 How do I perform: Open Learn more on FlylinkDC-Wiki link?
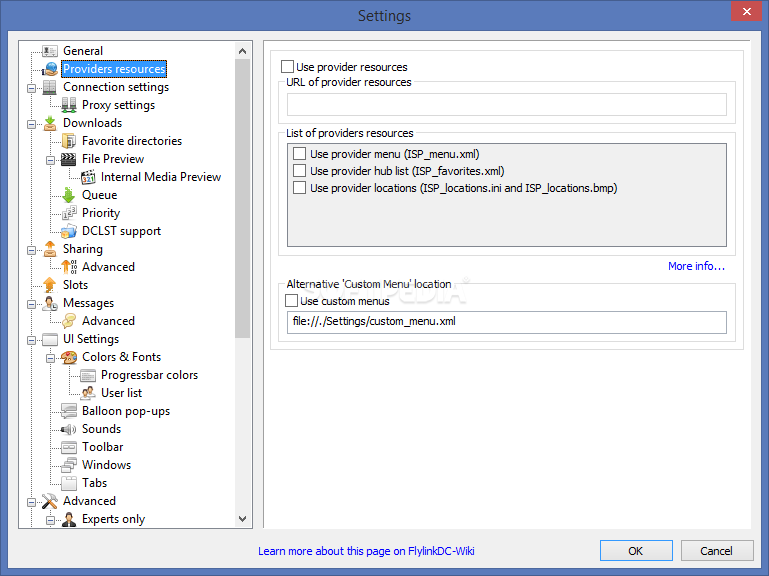[366, 551]
